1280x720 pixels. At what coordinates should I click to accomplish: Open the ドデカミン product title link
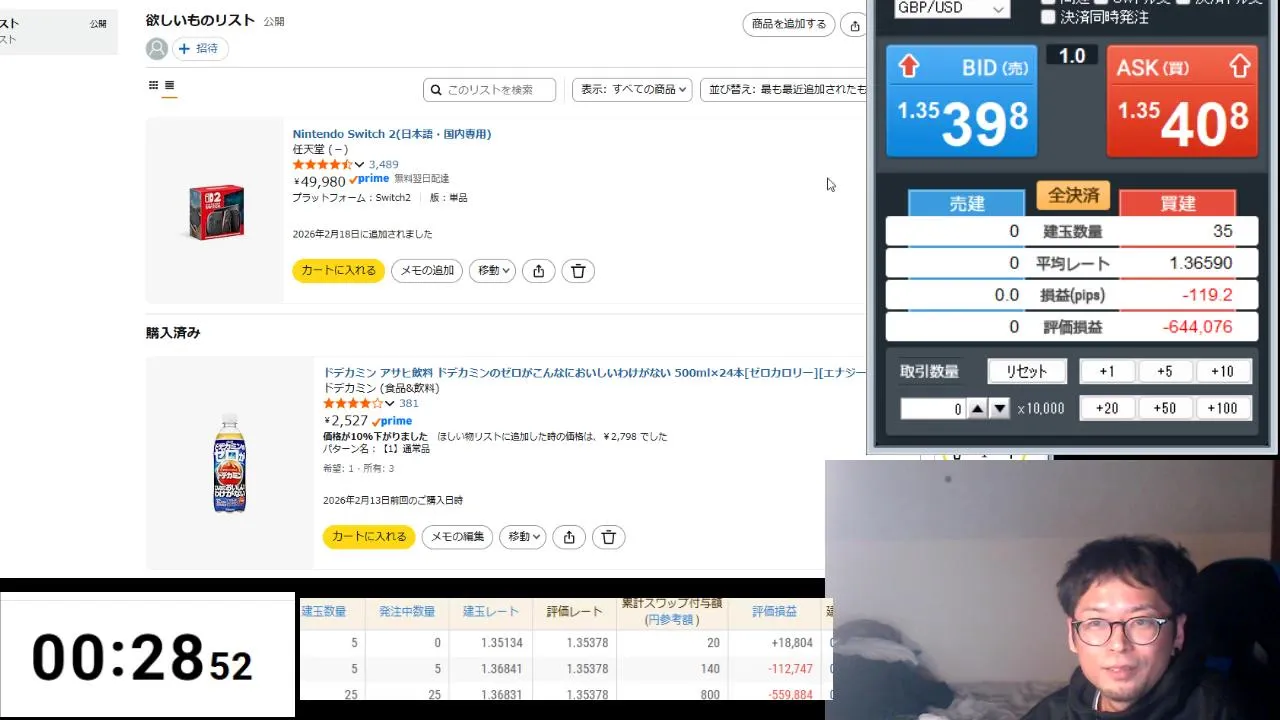[x=594, y=372]
